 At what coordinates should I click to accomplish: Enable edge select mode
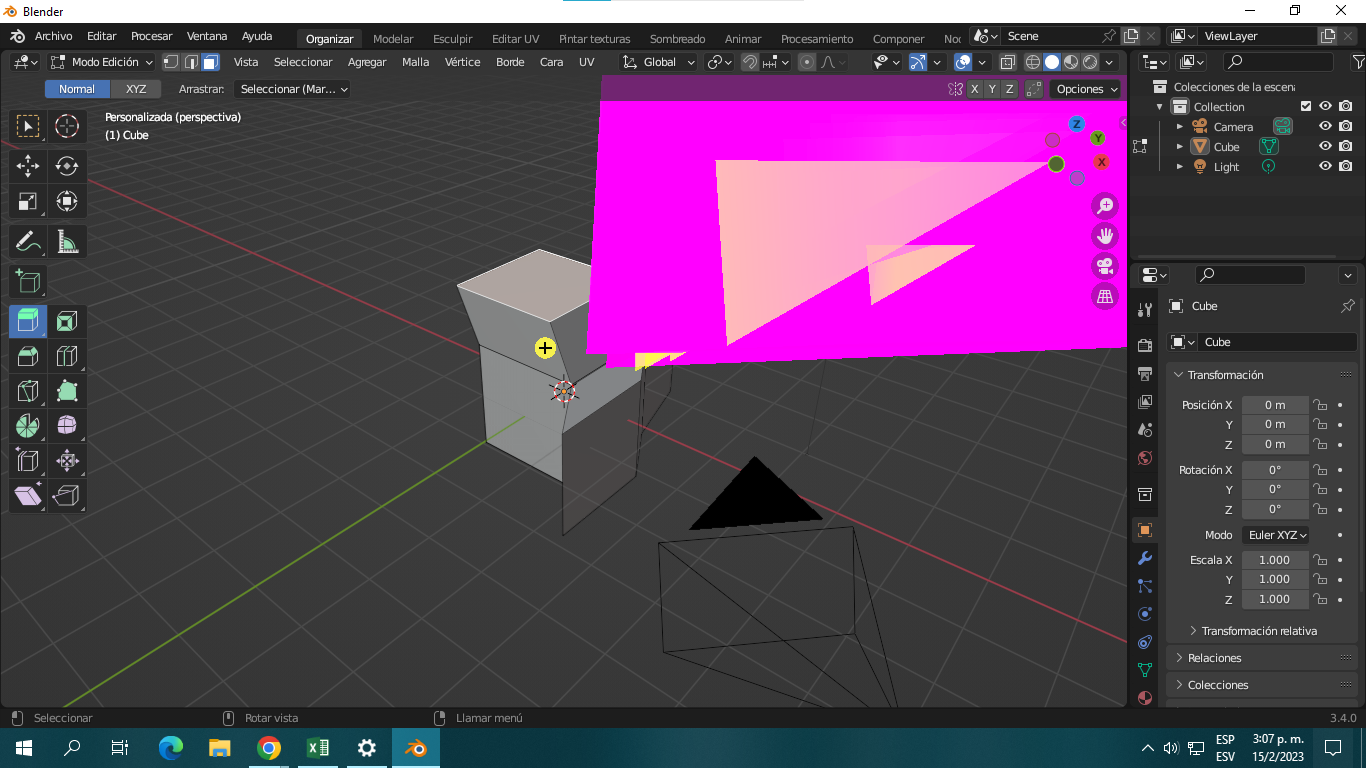click(191, 62)
